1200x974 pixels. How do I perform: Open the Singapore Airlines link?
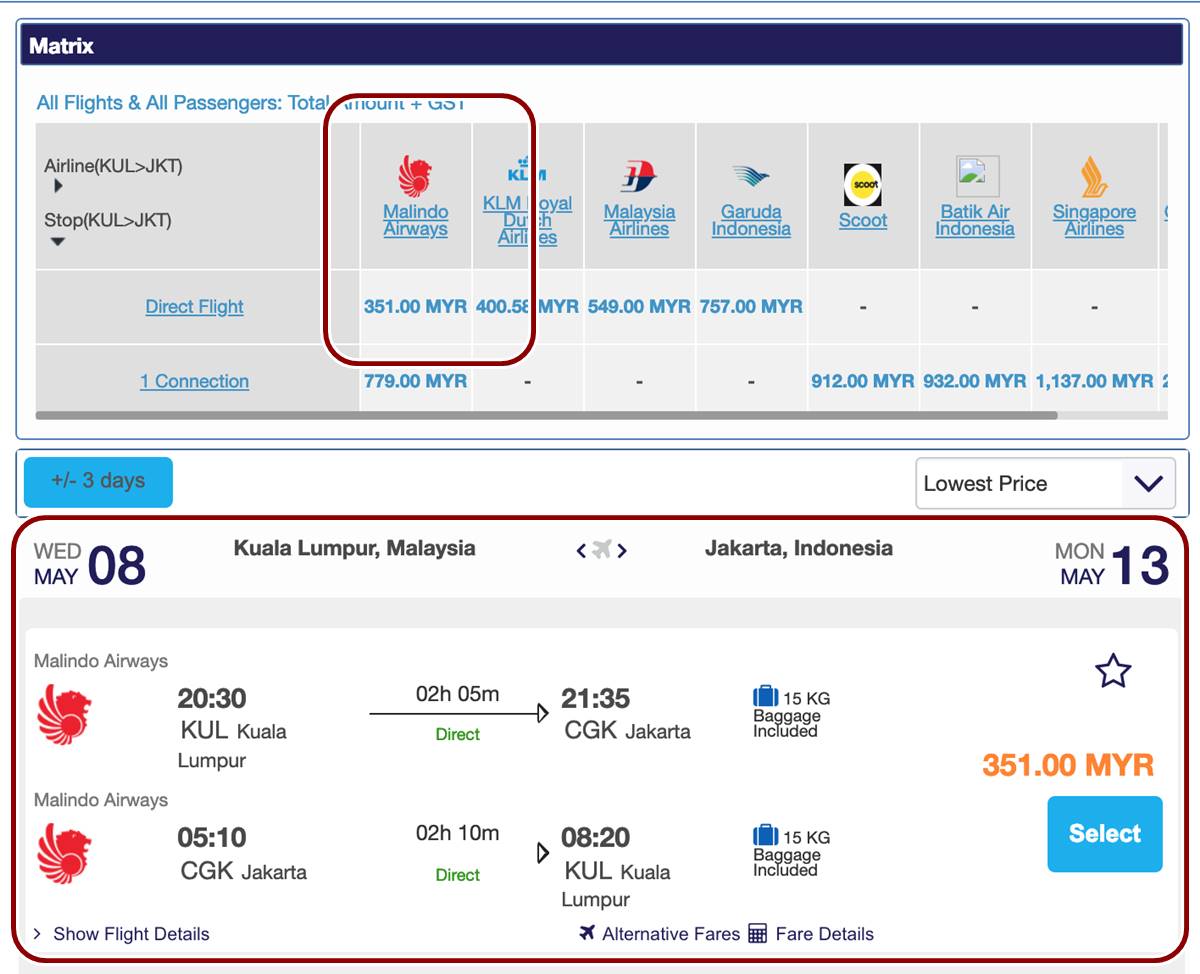pos(1094,220)
